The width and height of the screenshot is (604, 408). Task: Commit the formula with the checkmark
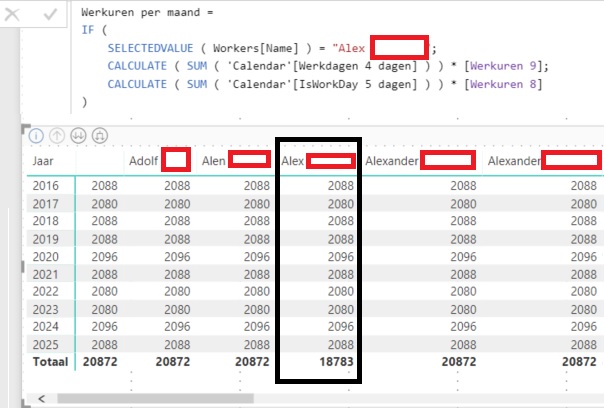pos(50,15)
